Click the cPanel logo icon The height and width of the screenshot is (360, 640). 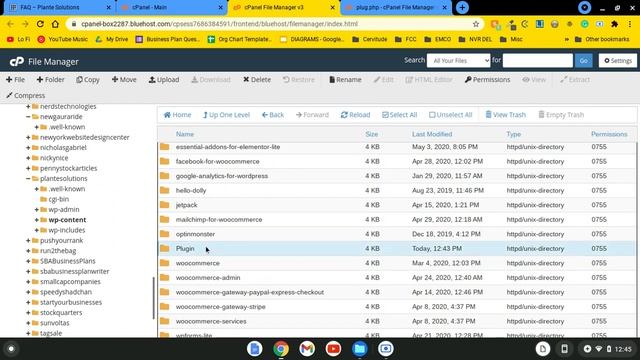click(x=16, y=62)
